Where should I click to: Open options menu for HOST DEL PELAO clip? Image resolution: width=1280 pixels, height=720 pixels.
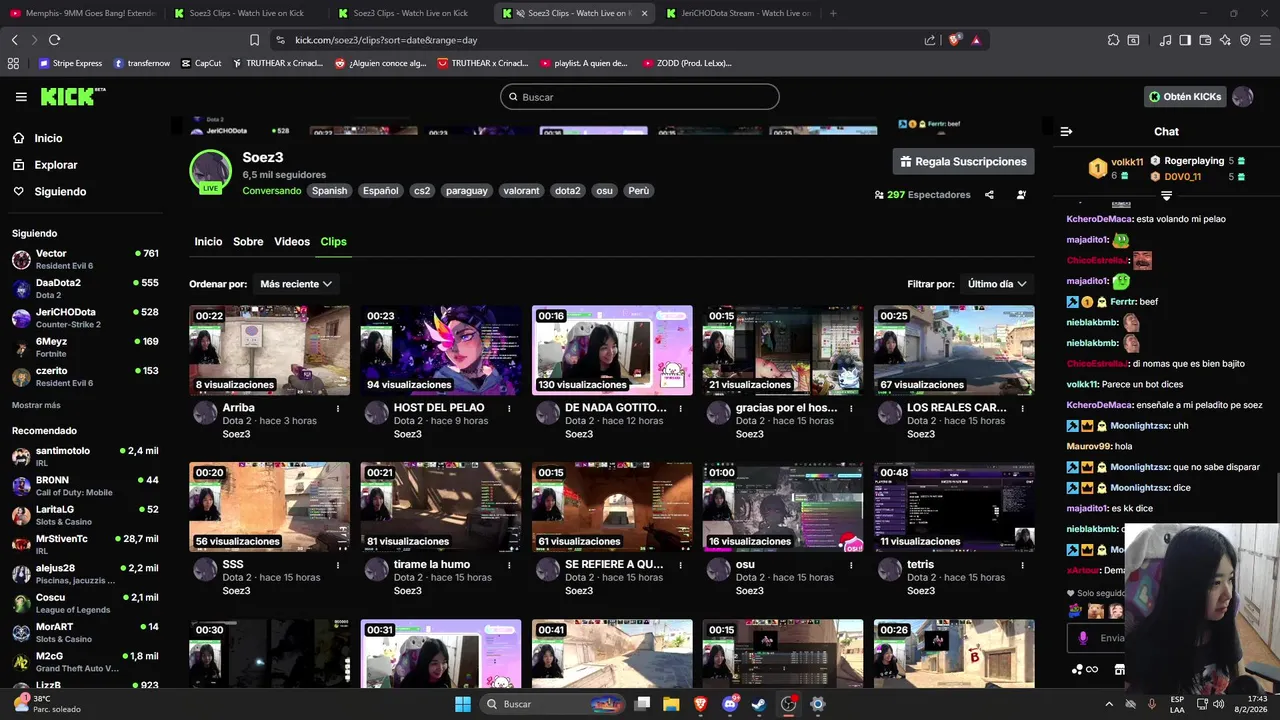[x=509, y=408]
